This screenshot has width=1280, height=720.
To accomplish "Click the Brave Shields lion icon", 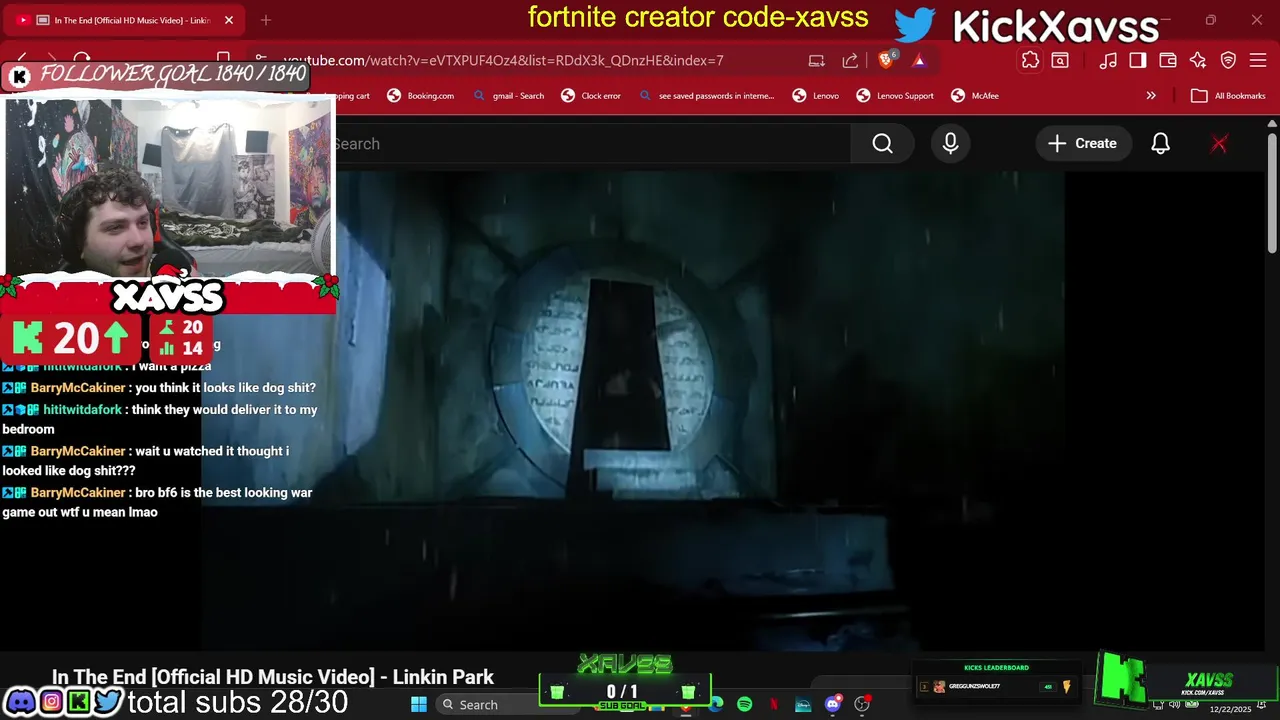I will click(x=886, y=60).
